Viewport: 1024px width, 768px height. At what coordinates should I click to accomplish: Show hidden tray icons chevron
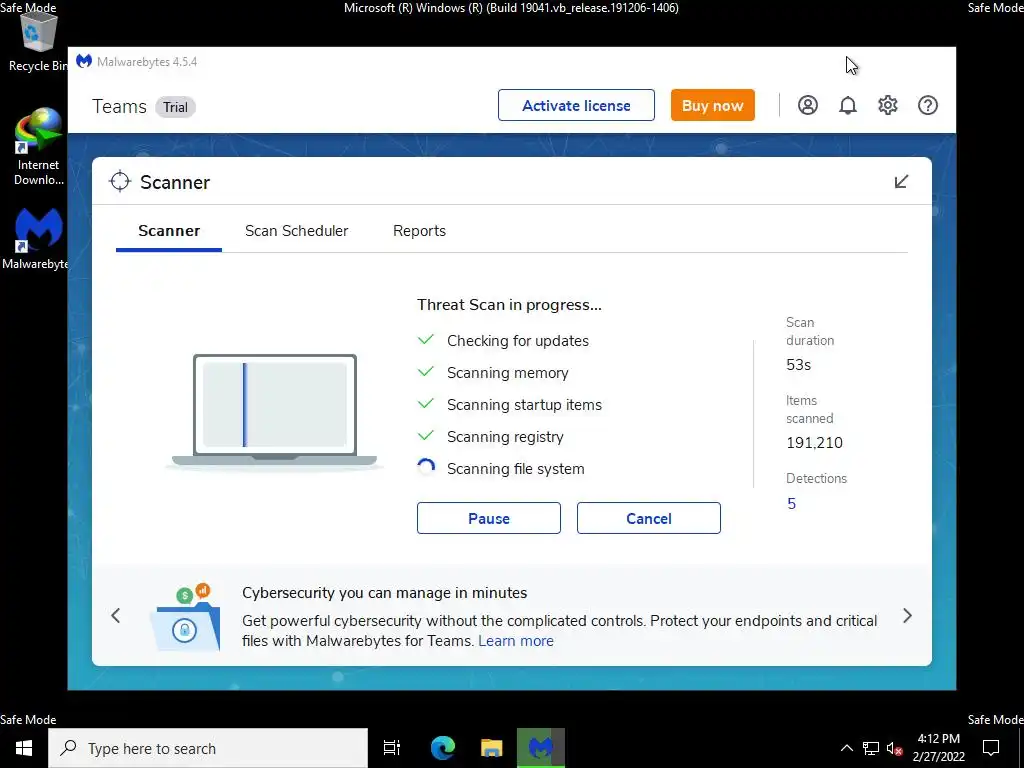pos(846,748)
